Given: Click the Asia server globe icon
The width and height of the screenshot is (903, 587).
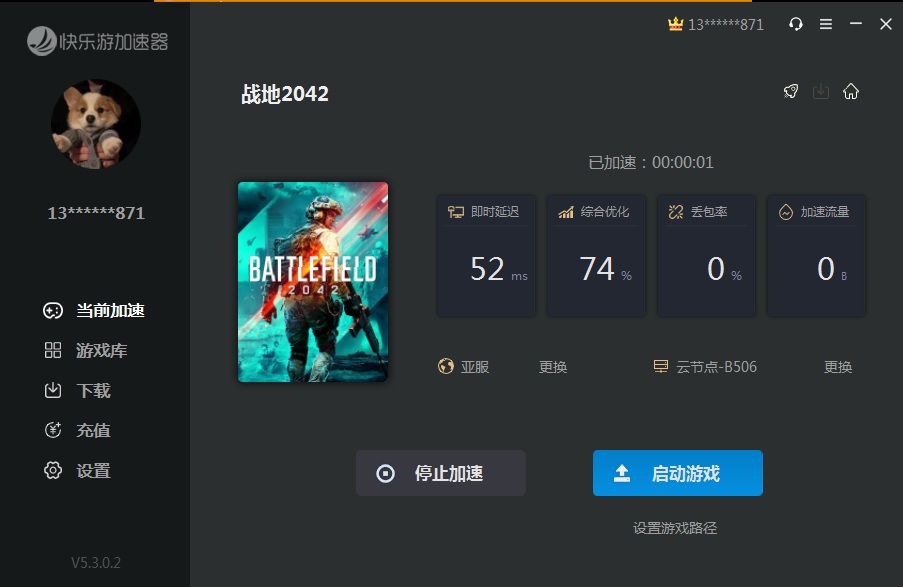Looking at the screenshot, I should pos(446,367).
